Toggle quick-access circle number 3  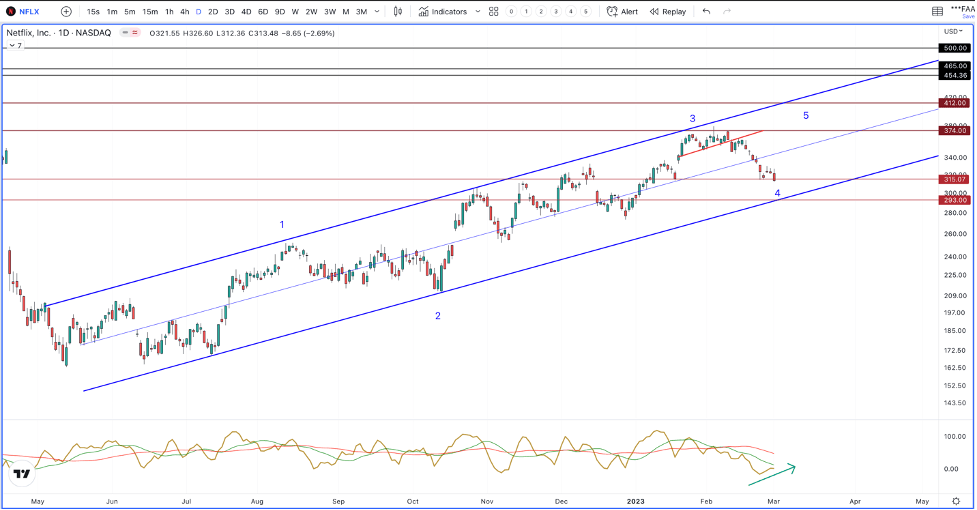[556, 11]
